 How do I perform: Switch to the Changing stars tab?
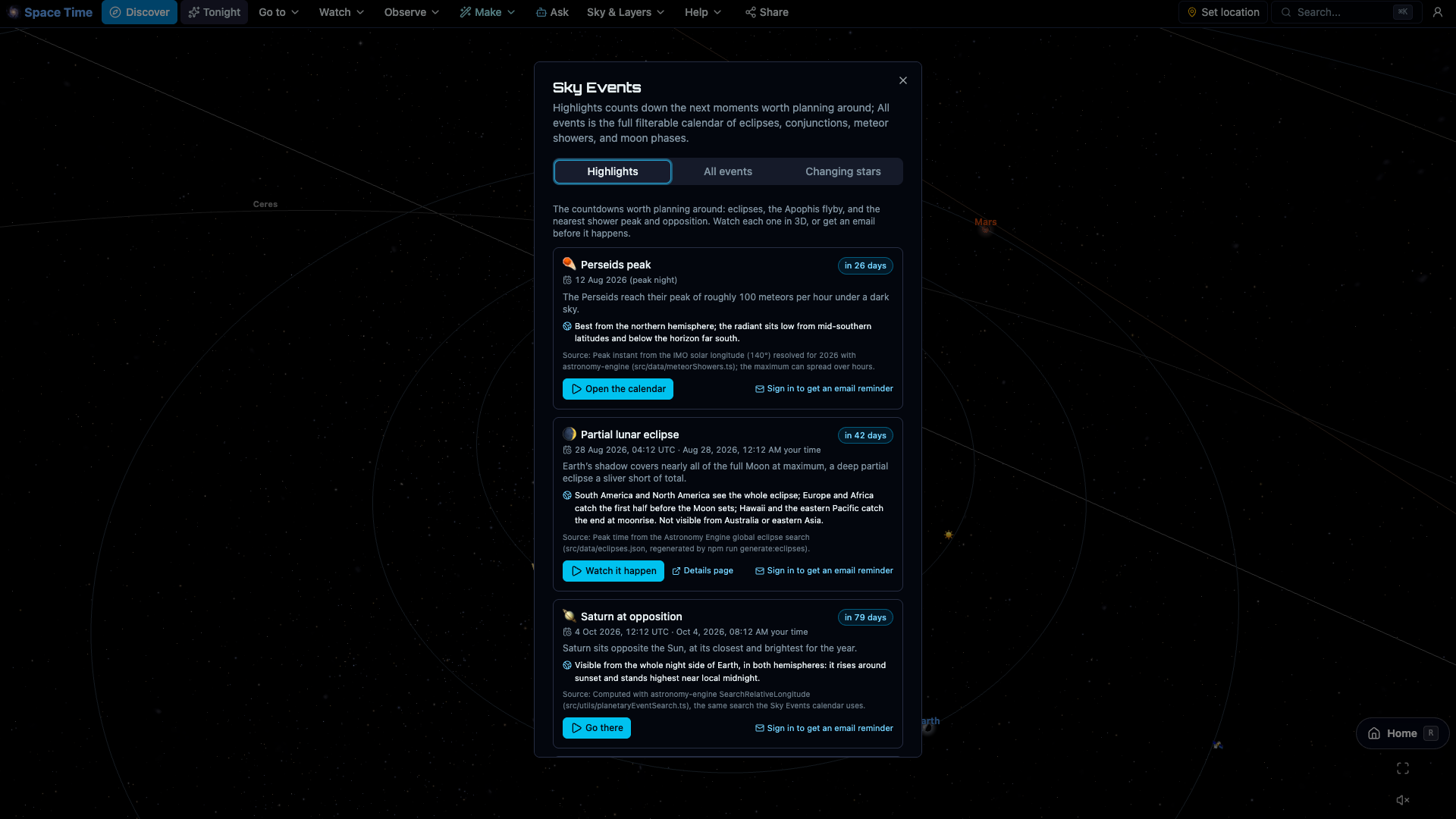pos(843,171)
